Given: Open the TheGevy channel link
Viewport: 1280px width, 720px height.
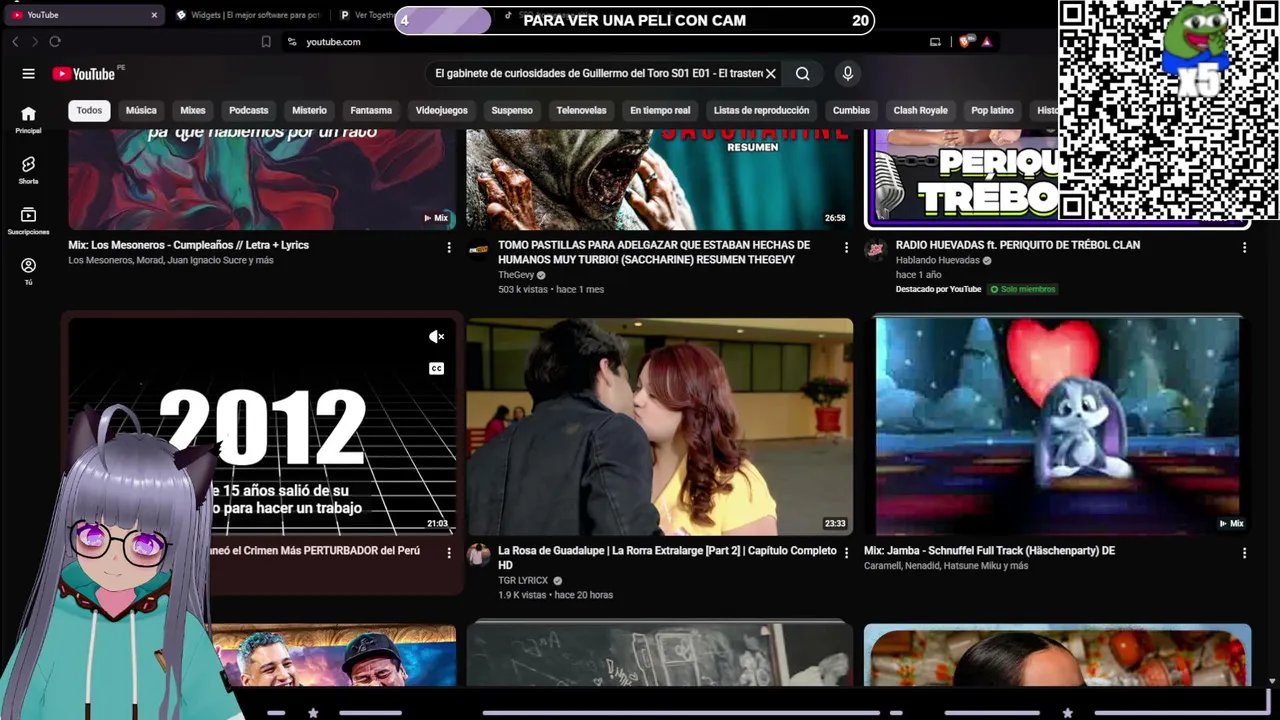Looking at the screenshot, I should coord(516,275).
